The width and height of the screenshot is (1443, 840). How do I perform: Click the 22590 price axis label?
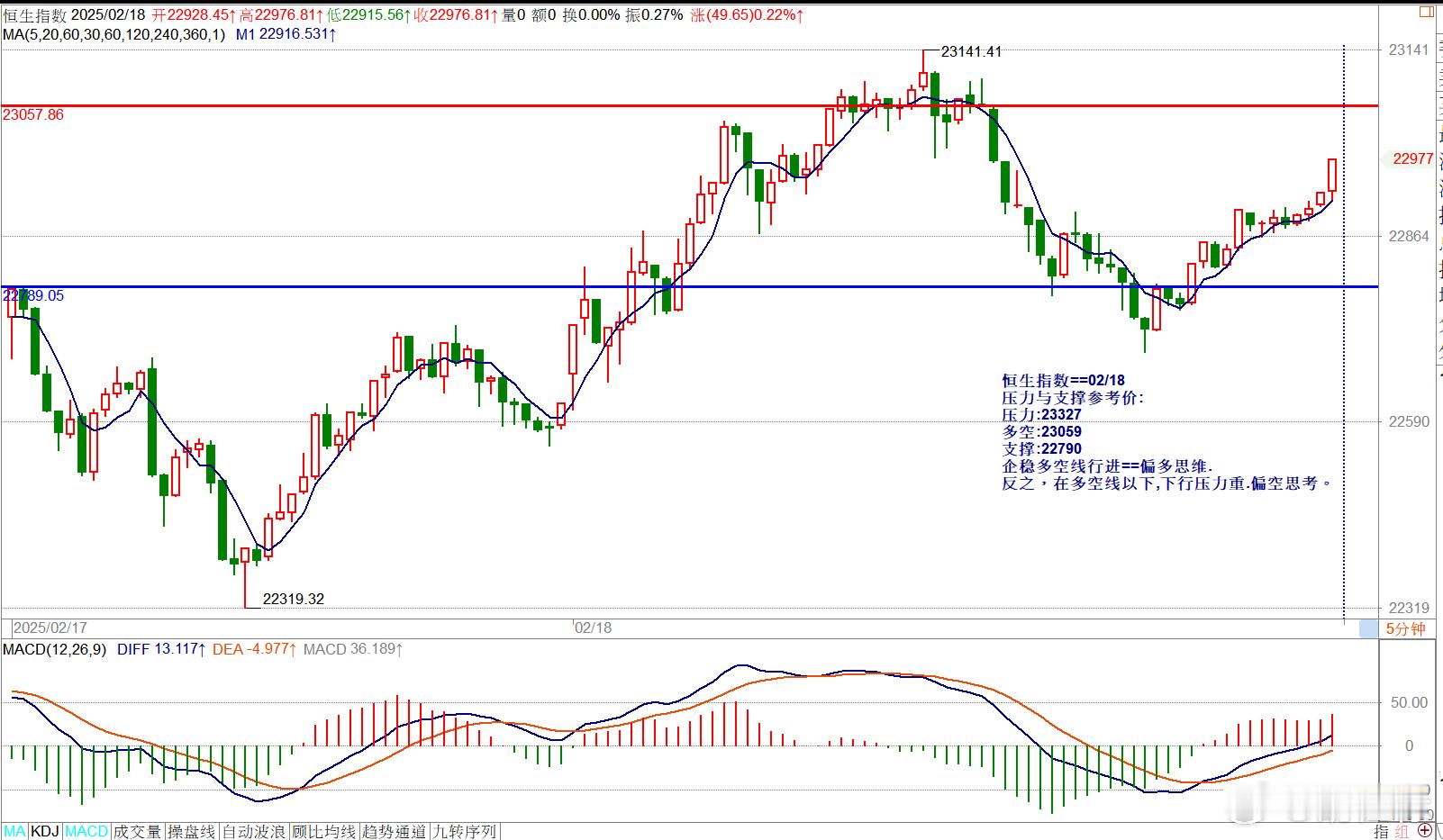coord(1409,421)
